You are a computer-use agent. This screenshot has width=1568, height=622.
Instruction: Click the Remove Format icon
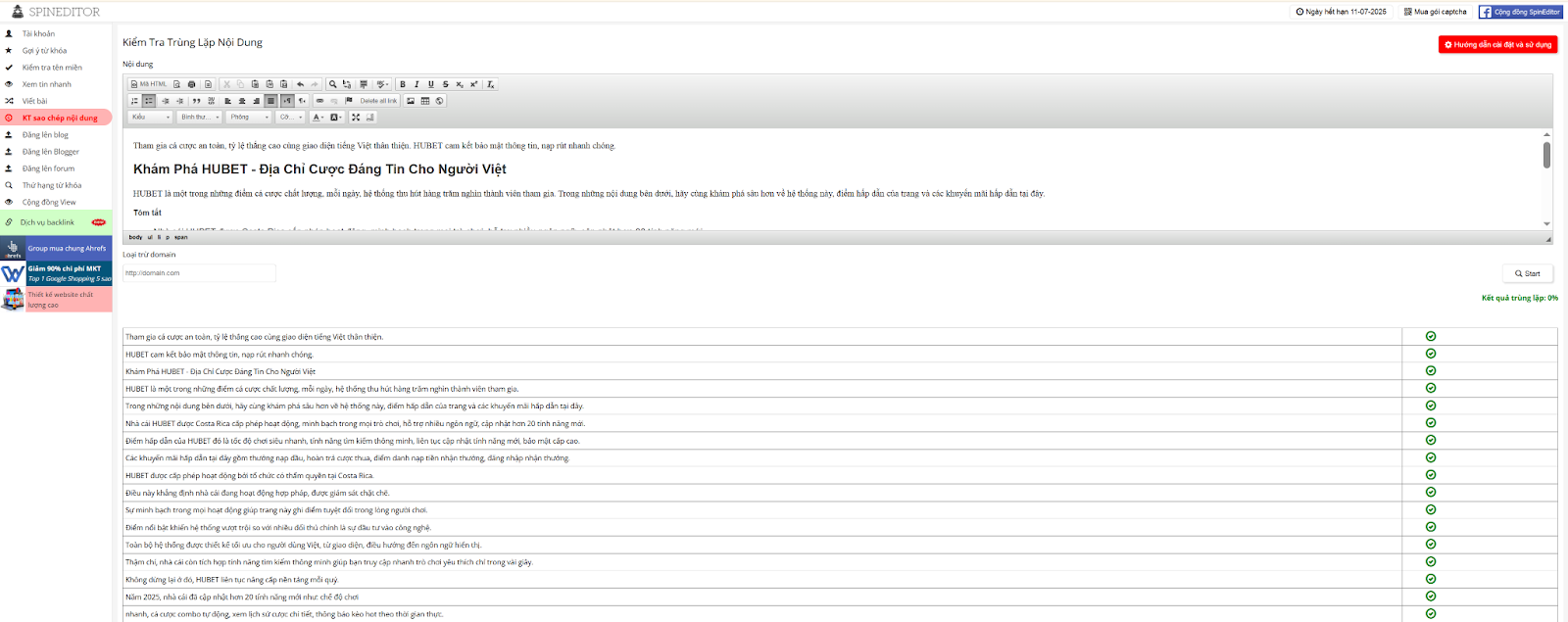(x=491, y=84)
